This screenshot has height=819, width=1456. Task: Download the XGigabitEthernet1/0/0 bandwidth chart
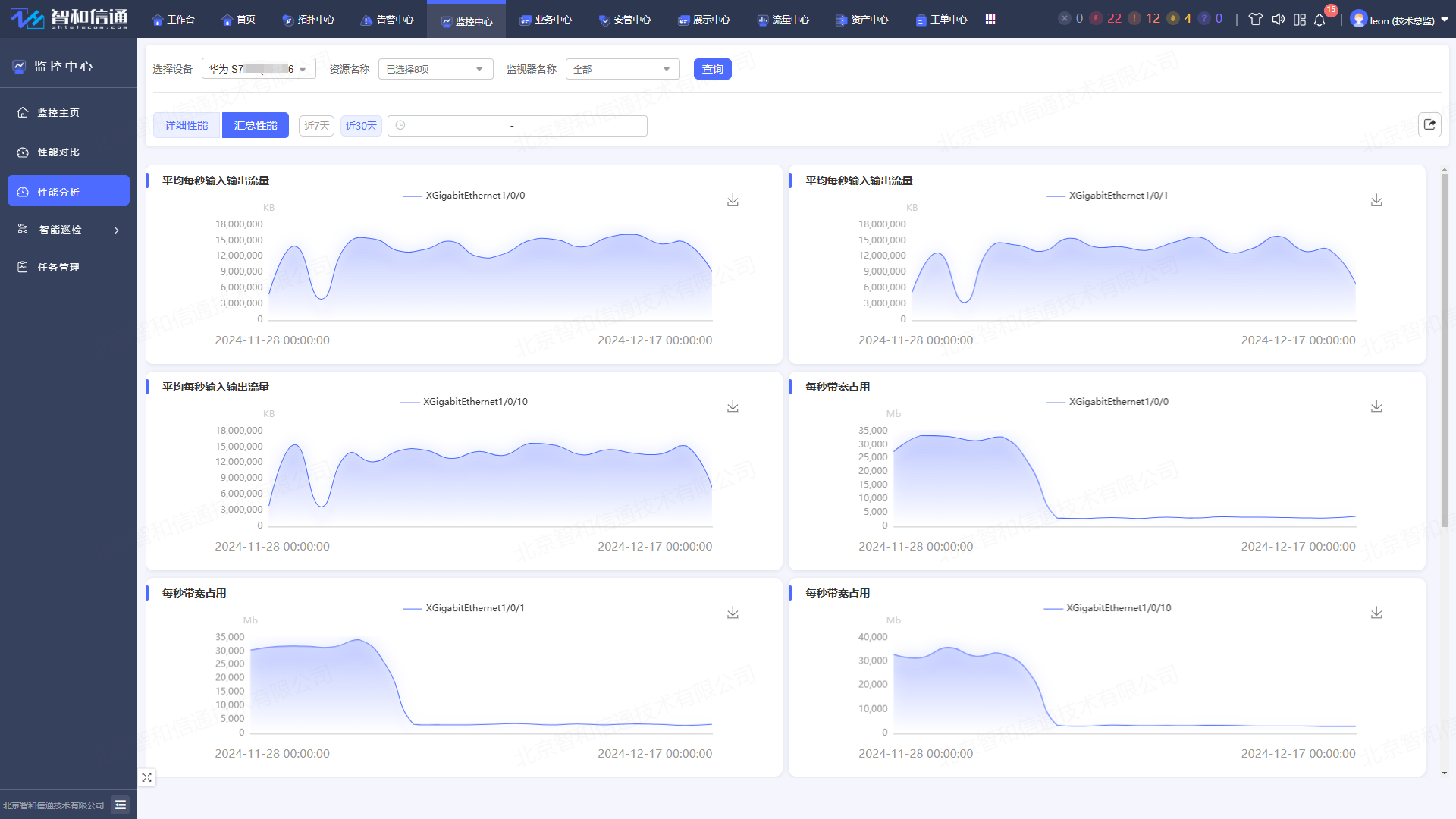pos(1376,406)
